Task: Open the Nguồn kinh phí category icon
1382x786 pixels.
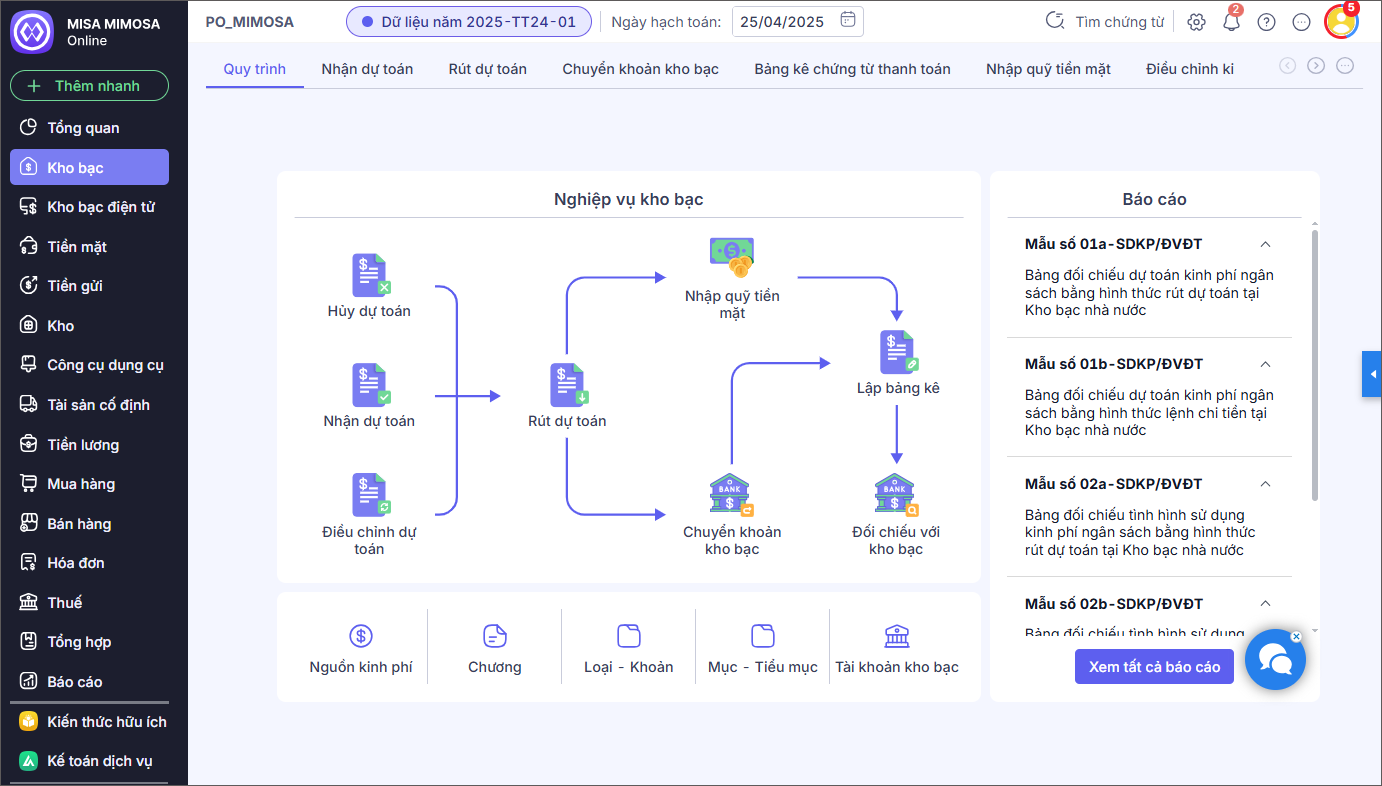Action: coord(361,636)
